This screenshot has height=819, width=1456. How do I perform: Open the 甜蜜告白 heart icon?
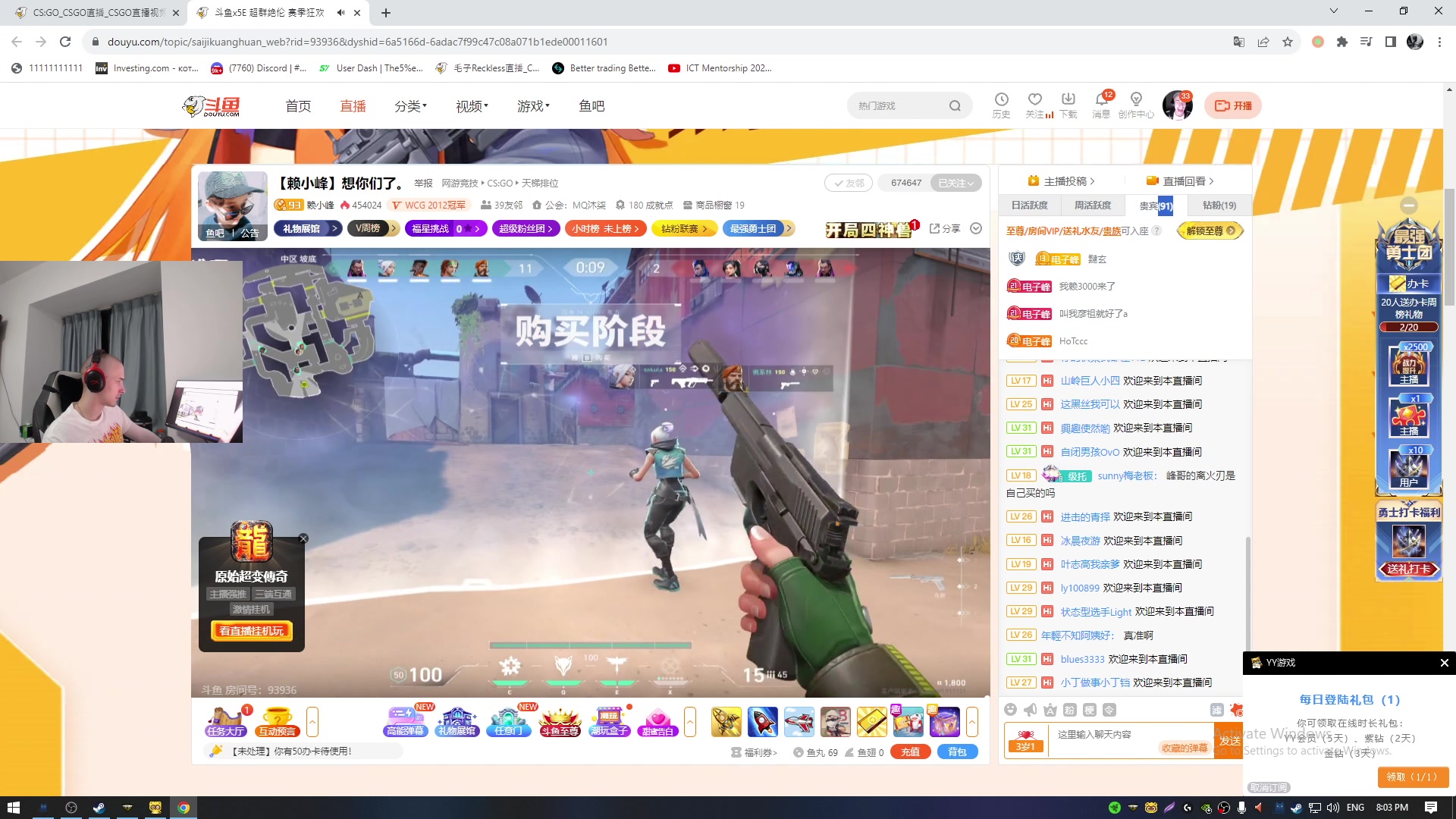click(657, 722)
